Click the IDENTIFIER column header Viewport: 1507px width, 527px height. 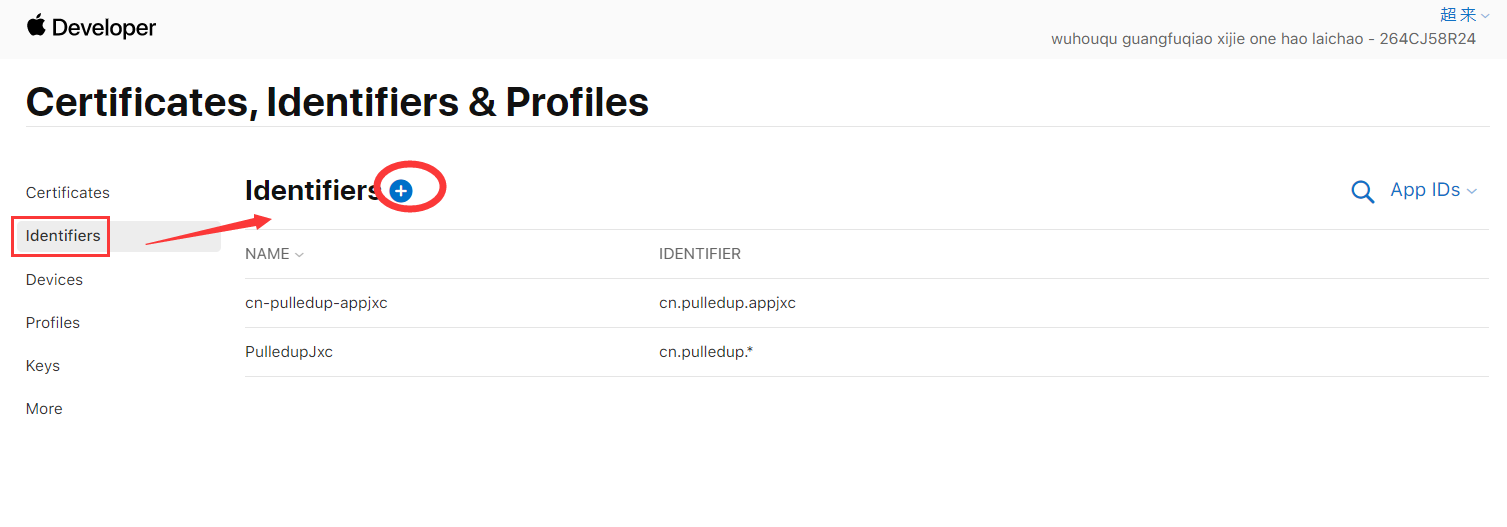(700, 254)
